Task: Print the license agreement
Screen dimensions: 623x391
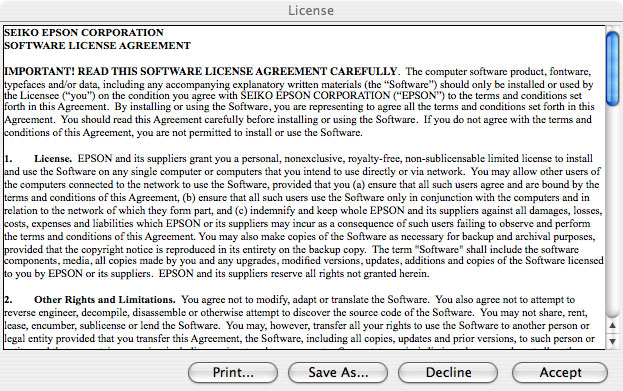Action: pyautogui.click(x=233, y=373)
